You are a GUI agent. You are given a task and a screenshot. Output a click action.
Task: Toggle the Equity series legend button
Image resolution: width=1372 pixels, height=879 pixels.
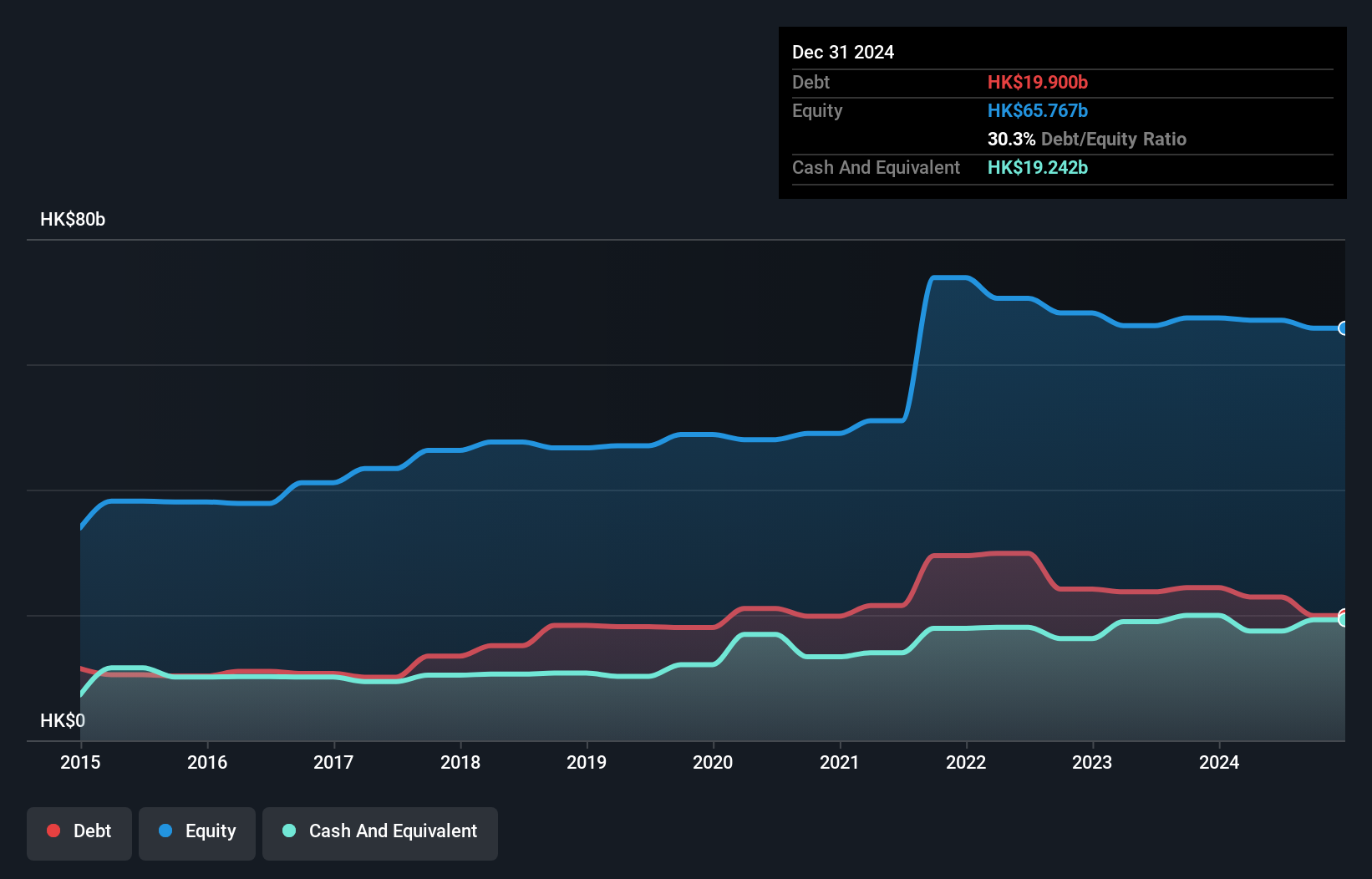tap(197, 833)
